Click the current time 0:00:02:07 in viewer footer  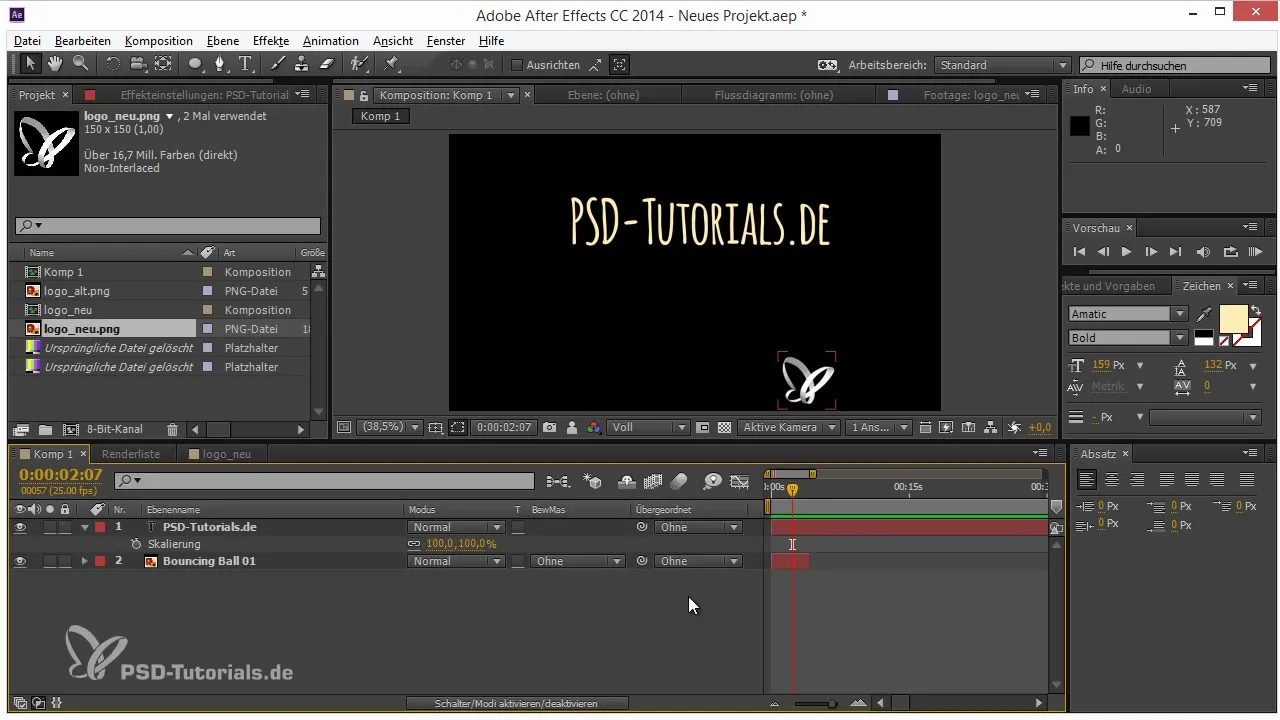503,427
